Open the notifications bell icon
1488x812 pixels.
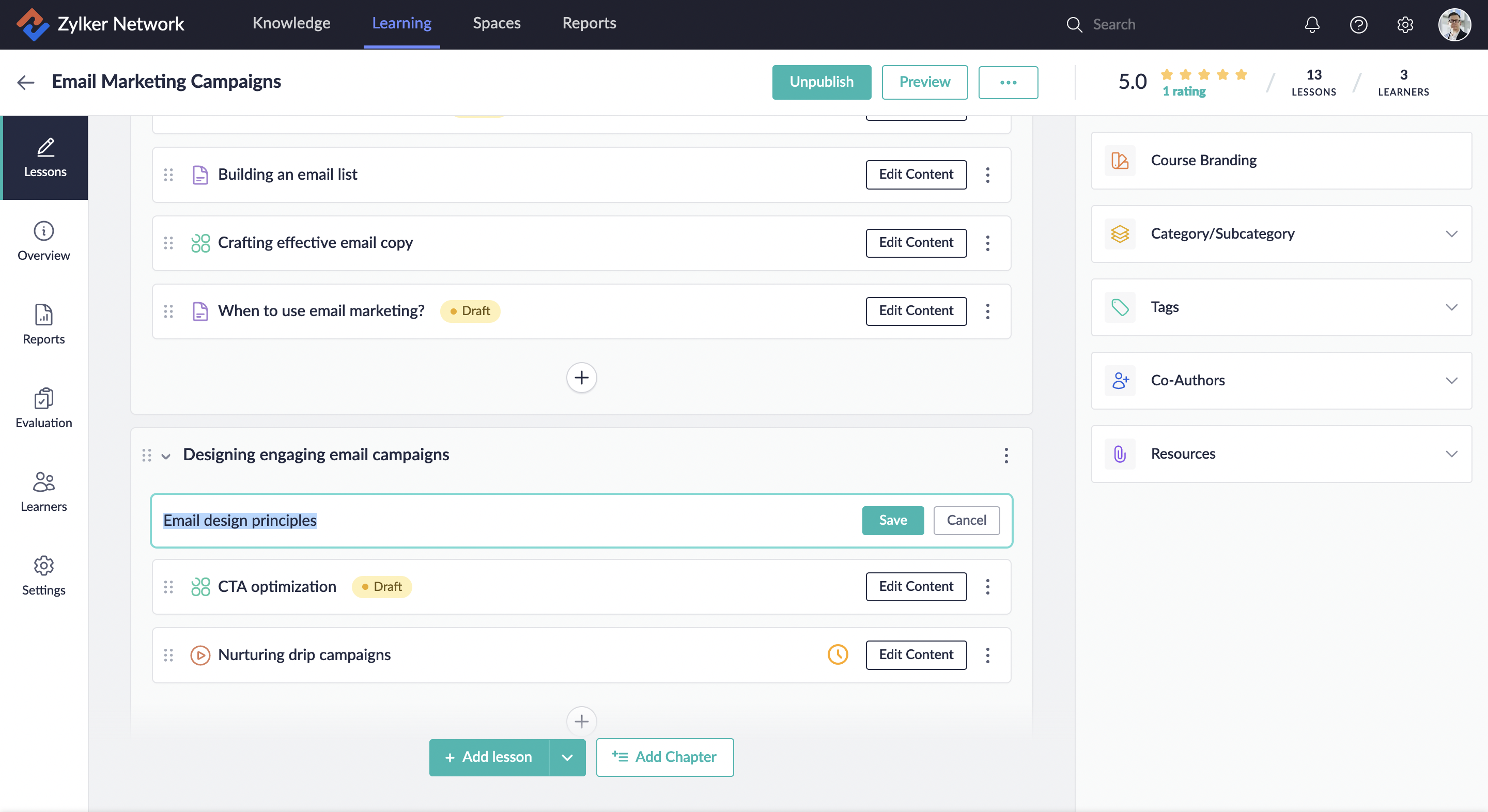point(1312,24)
